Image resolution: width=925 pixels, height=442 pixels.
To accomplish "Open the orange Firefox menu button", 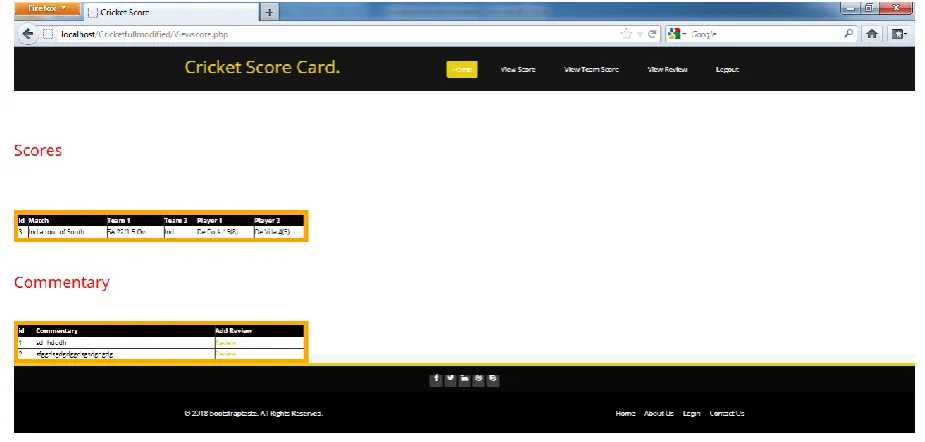I will coord(47,9).
